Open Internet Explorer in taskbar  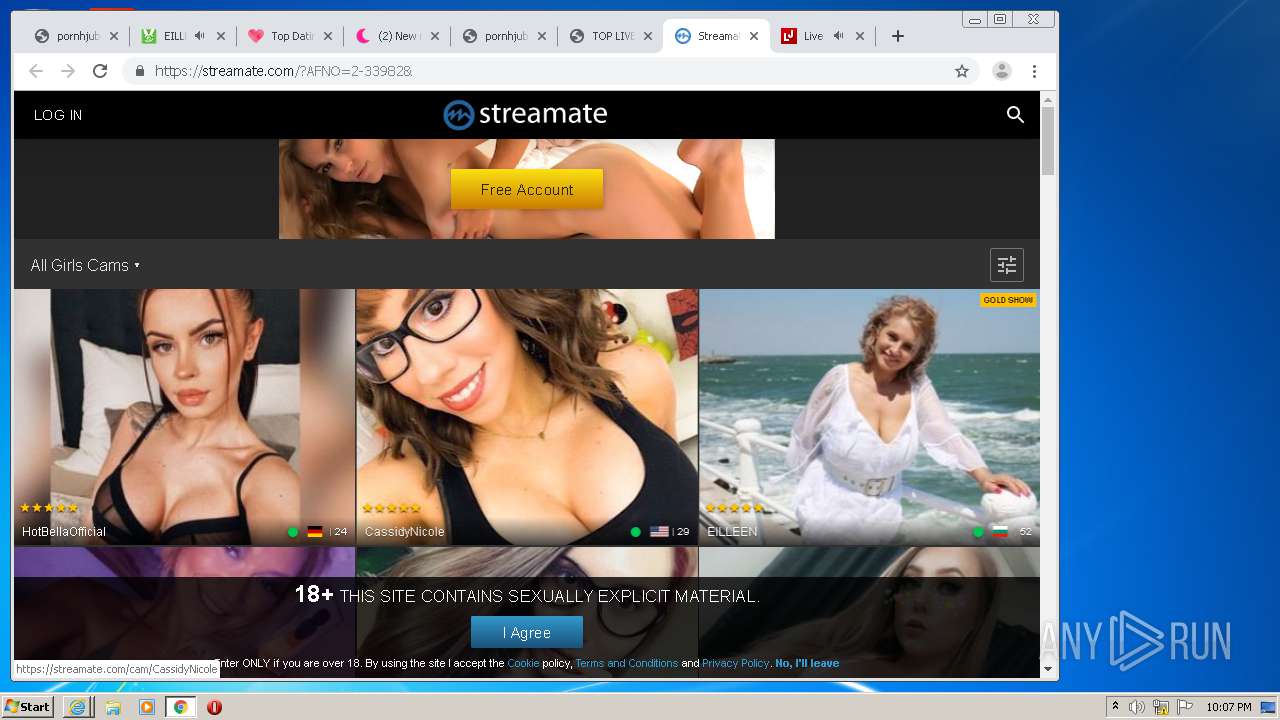pos(77,707)
